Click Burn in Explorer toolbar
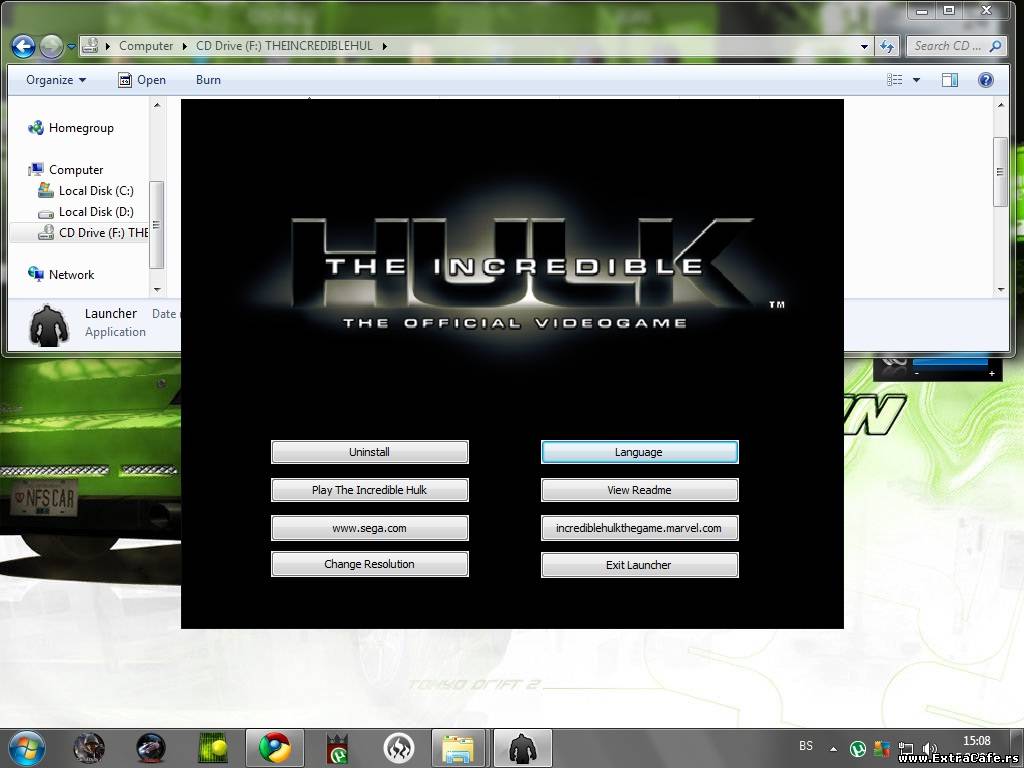Screen dimensions: 1024x768 pos(208,80)
